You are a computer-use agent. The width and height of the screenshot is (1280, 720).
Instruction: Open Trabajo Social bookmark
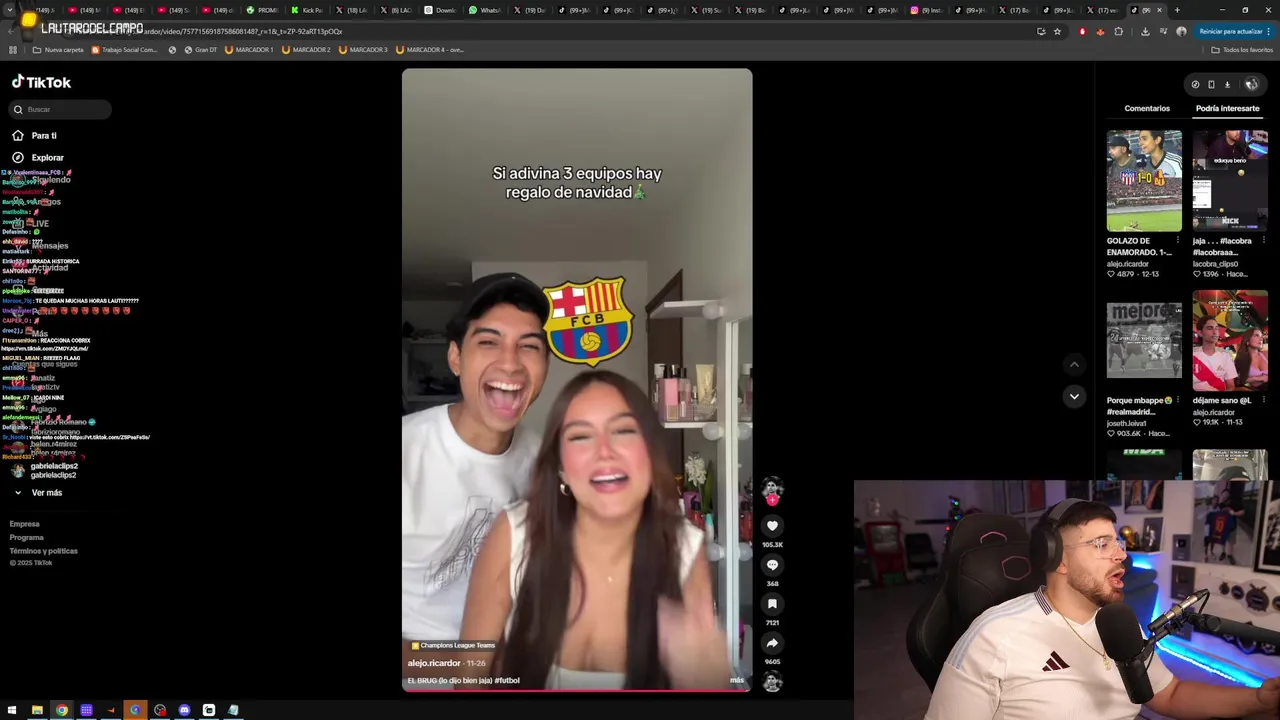pyautogui.click(x=127, y=49)
